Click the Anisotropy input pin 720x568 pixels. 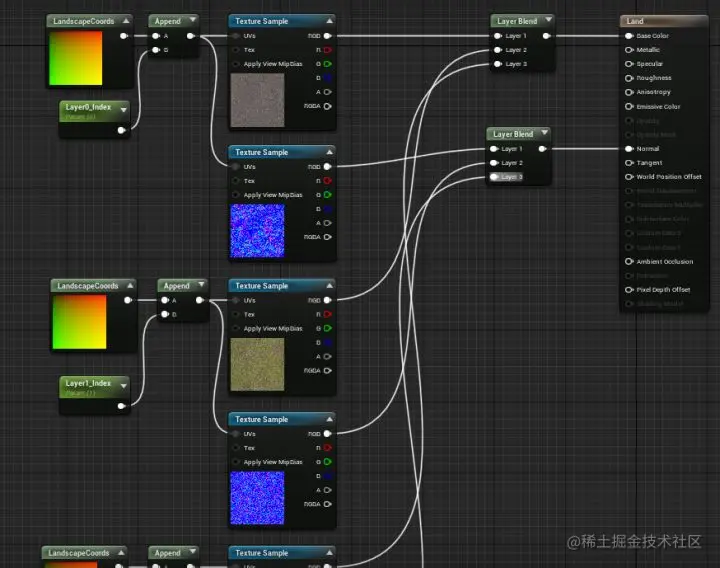(629, 92)
